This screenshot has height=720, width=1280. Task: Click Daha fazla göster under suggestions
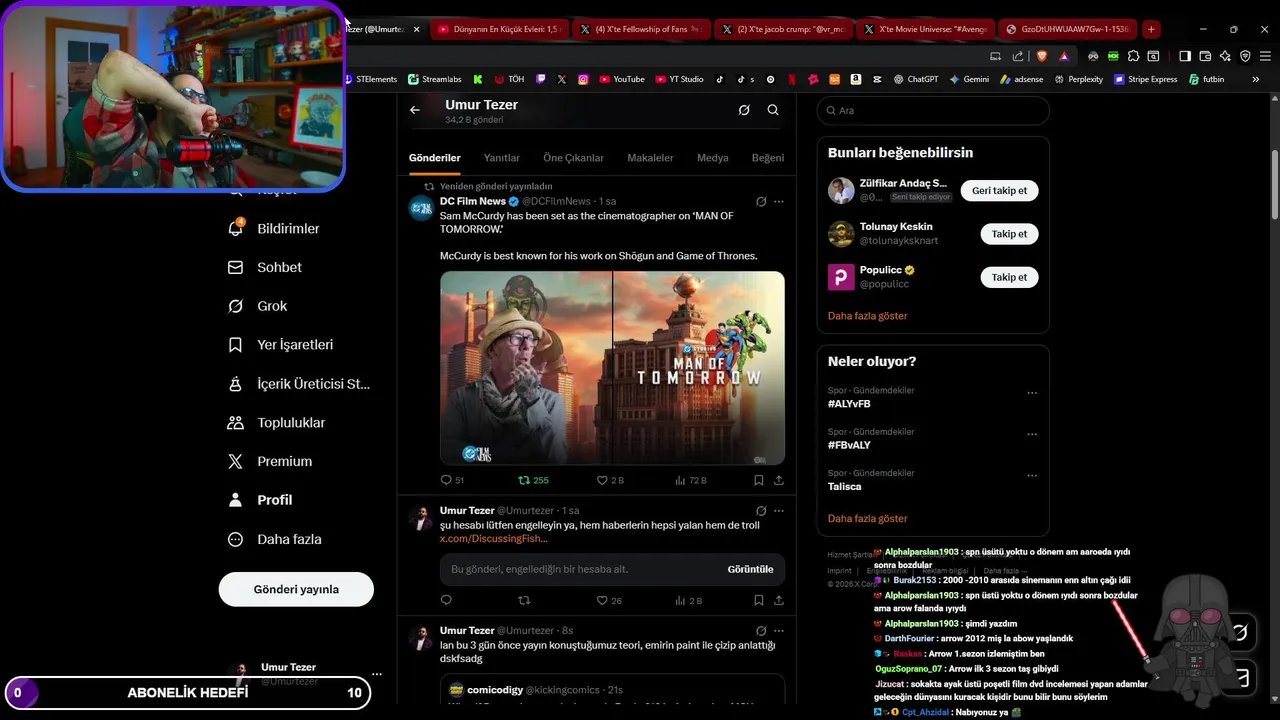click(x=868, y=316)
